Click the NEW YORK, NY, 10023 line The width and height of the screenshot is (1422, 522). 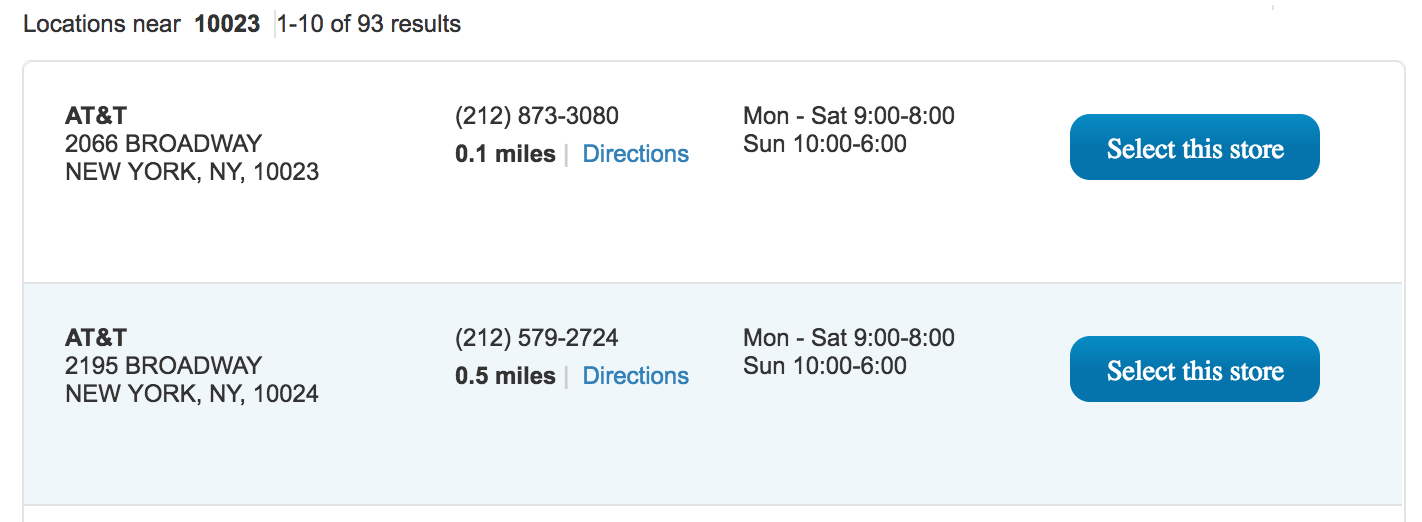192,172
